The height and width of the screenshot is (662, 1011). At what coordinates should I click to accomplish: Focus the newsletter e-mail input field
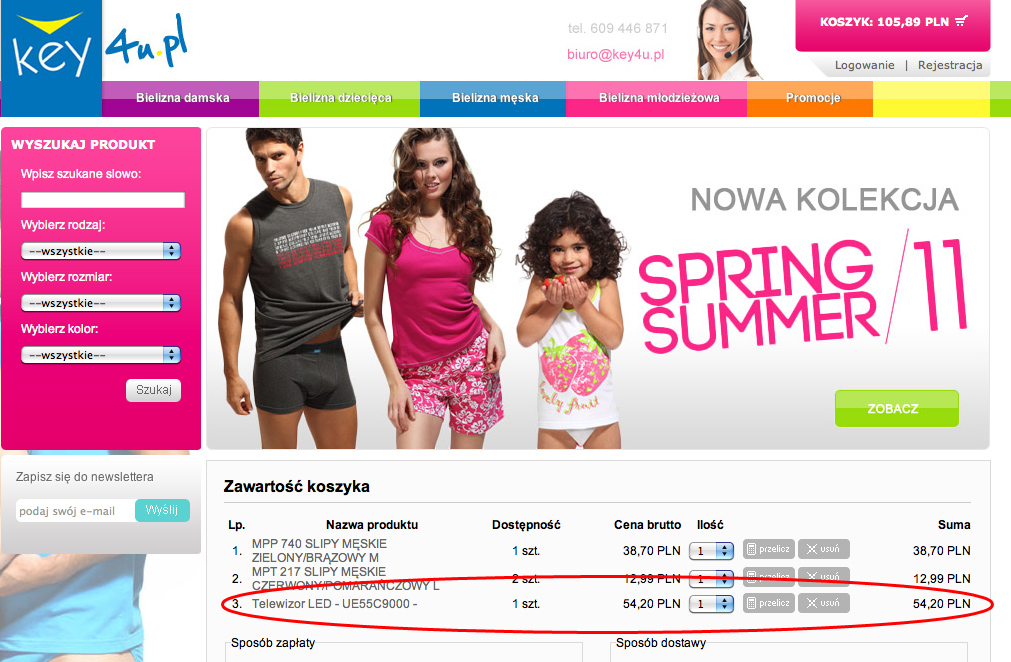(75, 511)
